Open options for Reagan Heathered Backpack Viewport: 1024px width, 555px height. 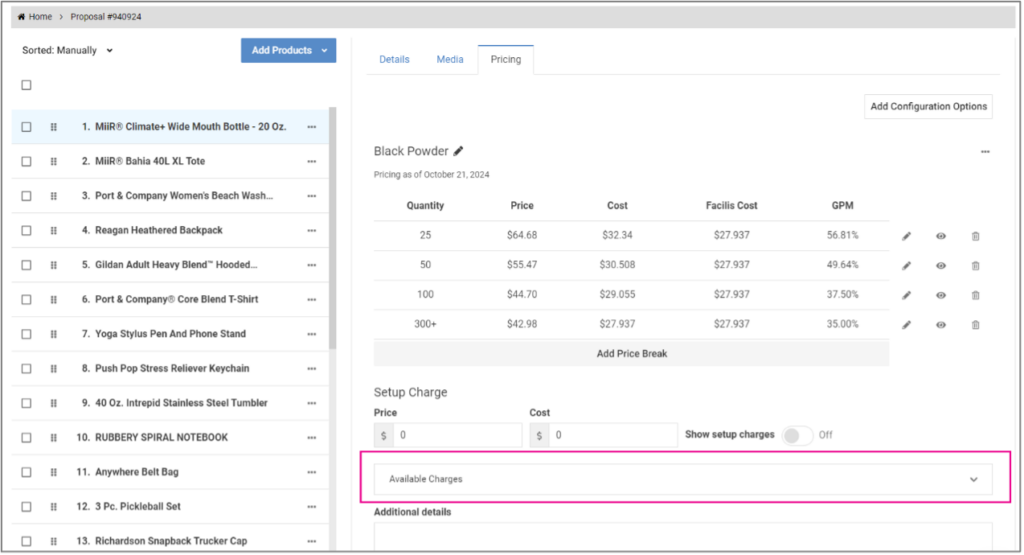pyautogui.click(x=312, y=231)
